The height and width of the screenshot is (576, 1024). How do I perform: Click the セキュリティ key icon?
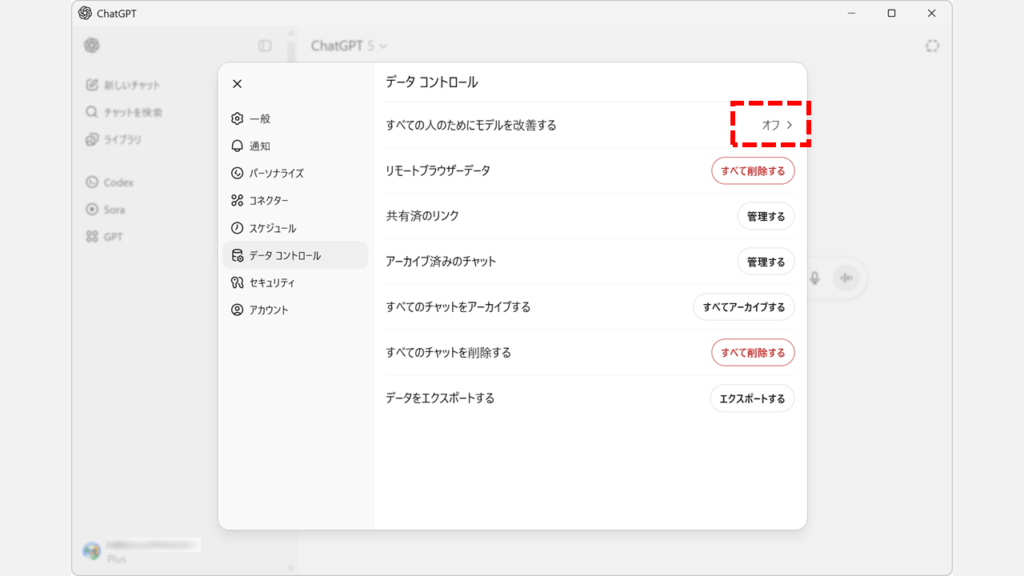[237, 283]
